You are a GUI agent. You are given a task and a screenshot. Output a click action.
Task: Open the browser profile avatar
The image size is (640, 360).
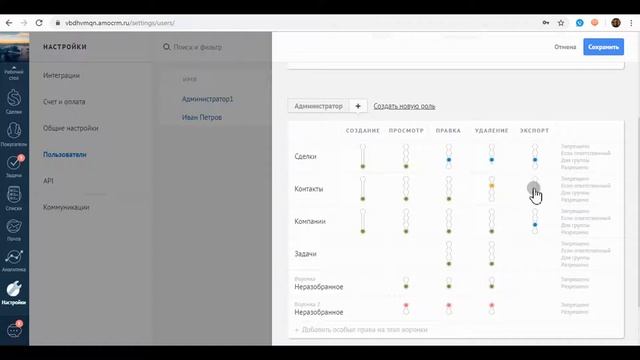616,23
